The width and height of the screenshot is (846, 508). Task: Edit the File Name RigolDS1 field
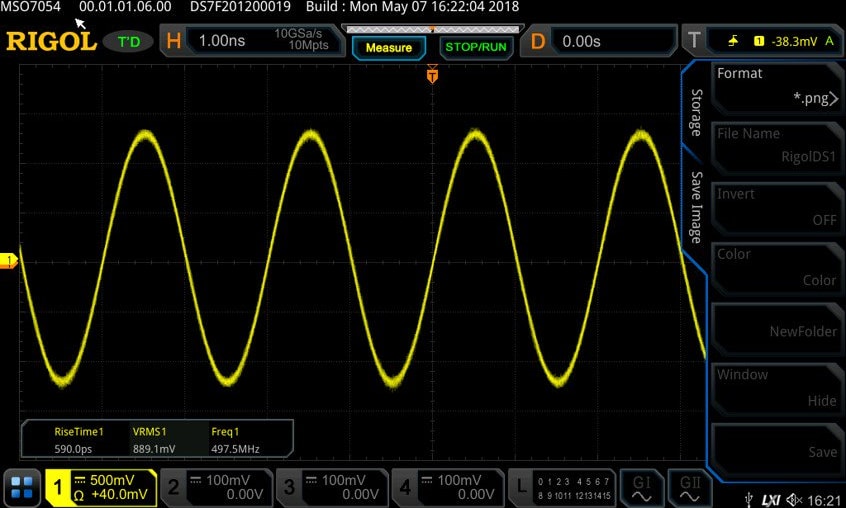tap(776, 147)
